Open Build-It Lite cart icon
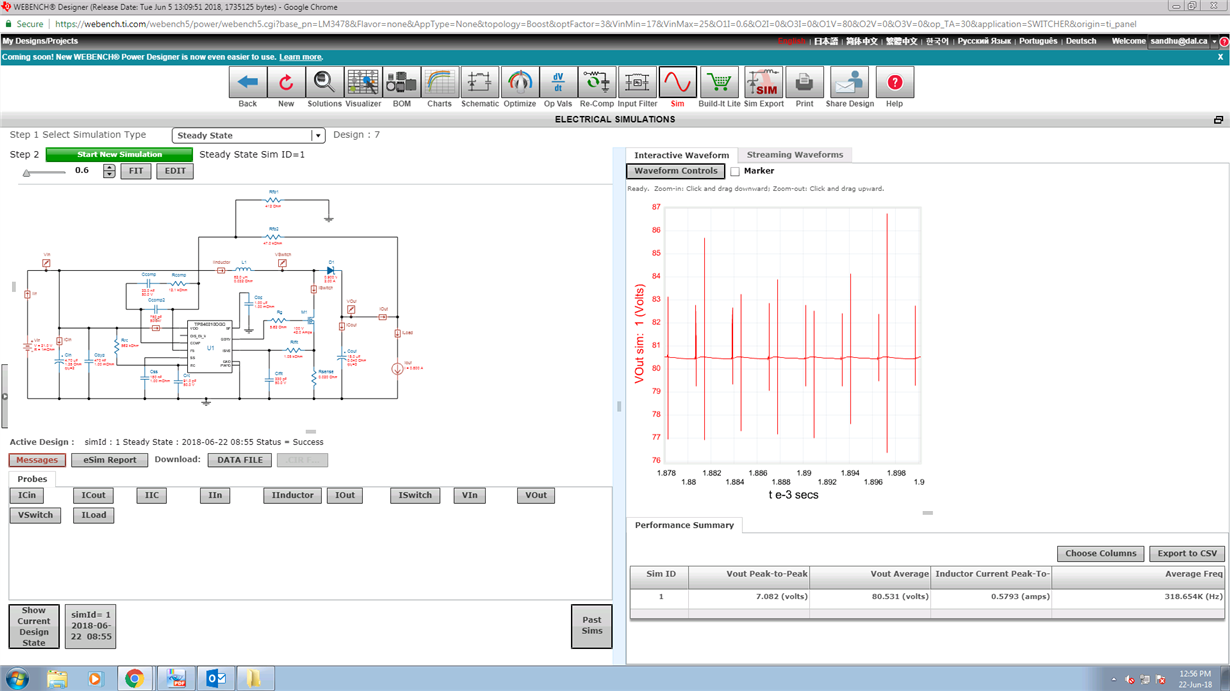The width and height of the screenshot is (1230, 691). coord(719,82)
